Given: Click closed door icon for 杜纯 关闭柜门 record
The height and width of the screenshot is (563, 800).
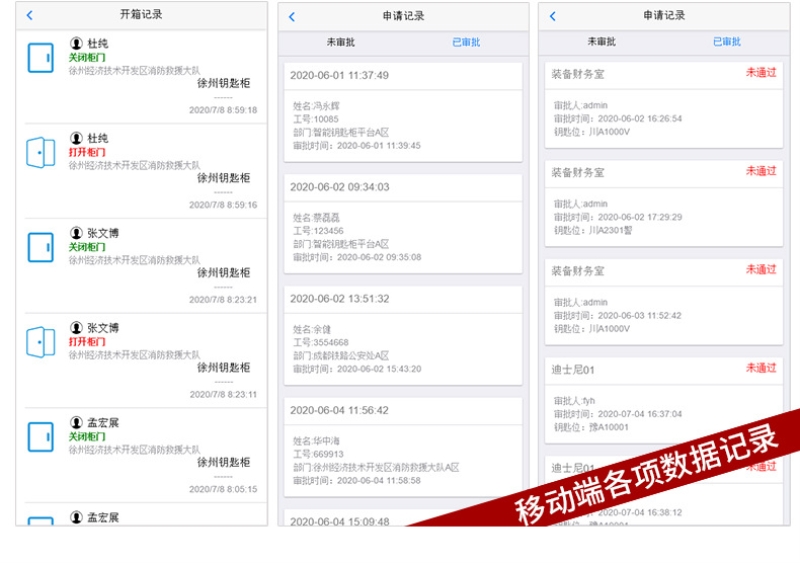Looking at the screenshot, I should click(x=40, y=58).
